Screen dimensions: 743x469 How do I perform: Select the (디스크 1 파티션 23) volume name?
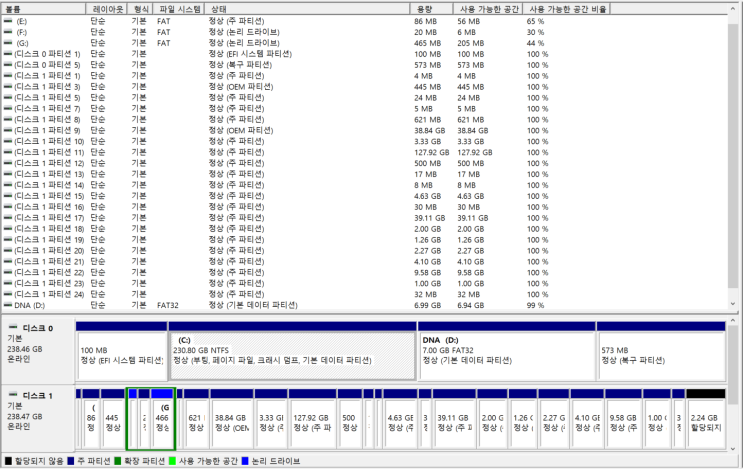tap(49, 283)
